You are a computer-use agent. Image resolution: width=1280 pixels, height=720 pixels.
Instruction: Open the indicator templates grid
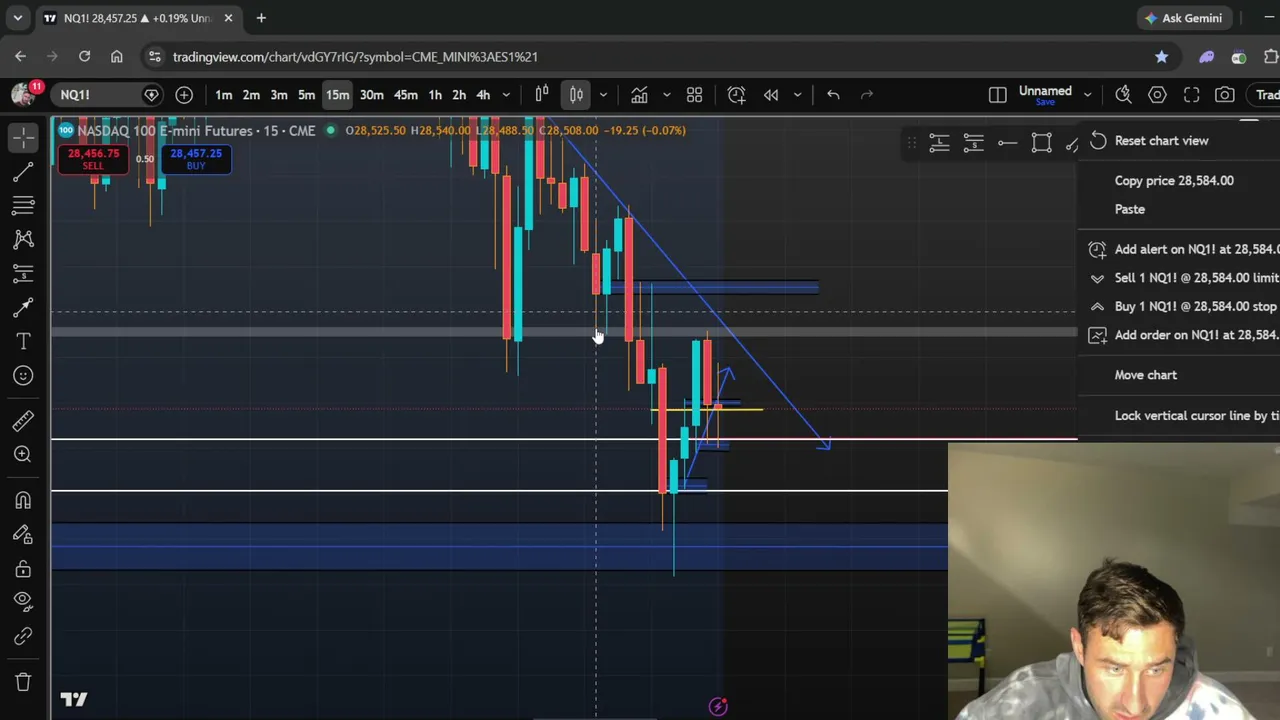[x=694, y=95]
